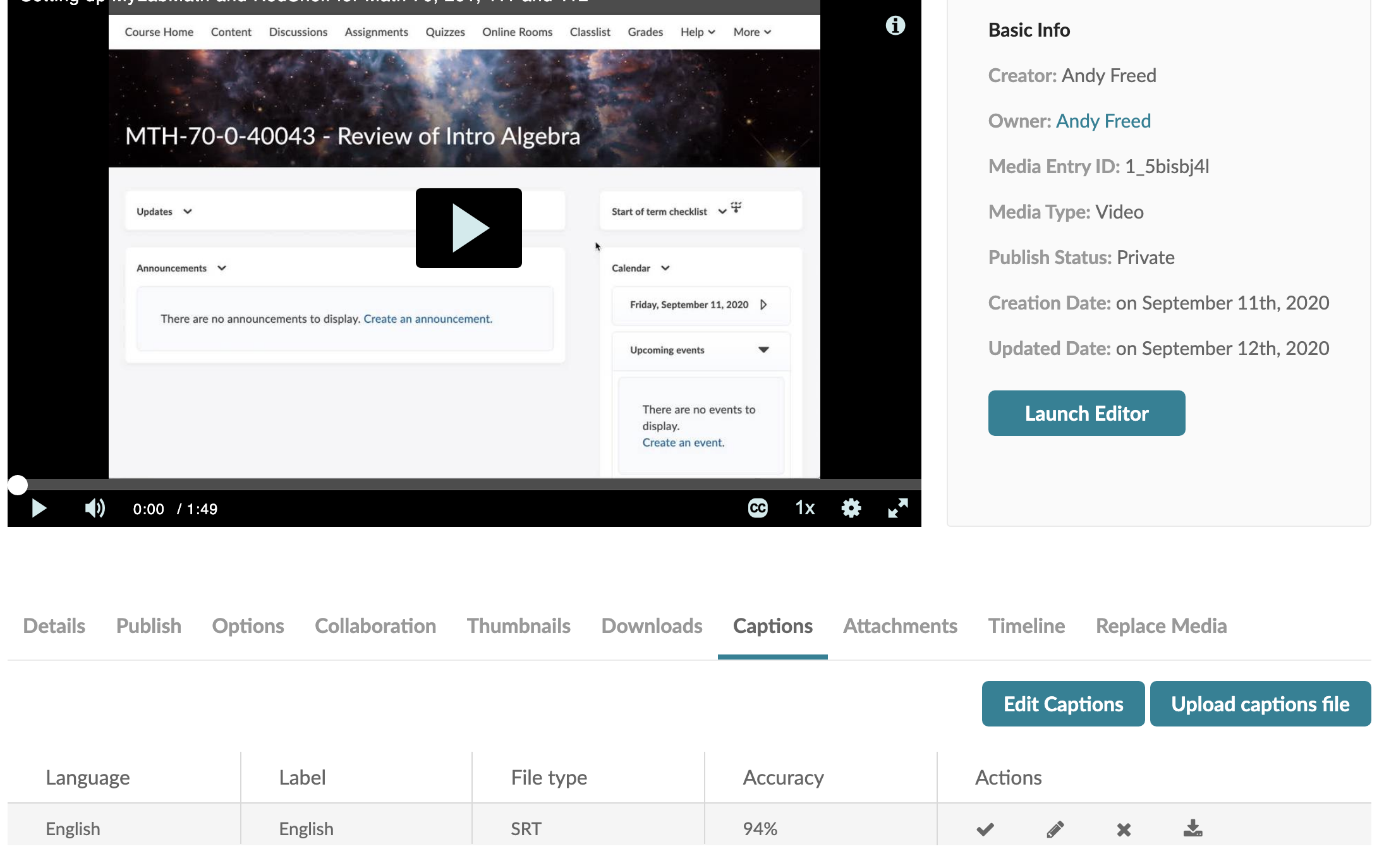
Task: Open the player settings gear
Action: pos(851,509)
